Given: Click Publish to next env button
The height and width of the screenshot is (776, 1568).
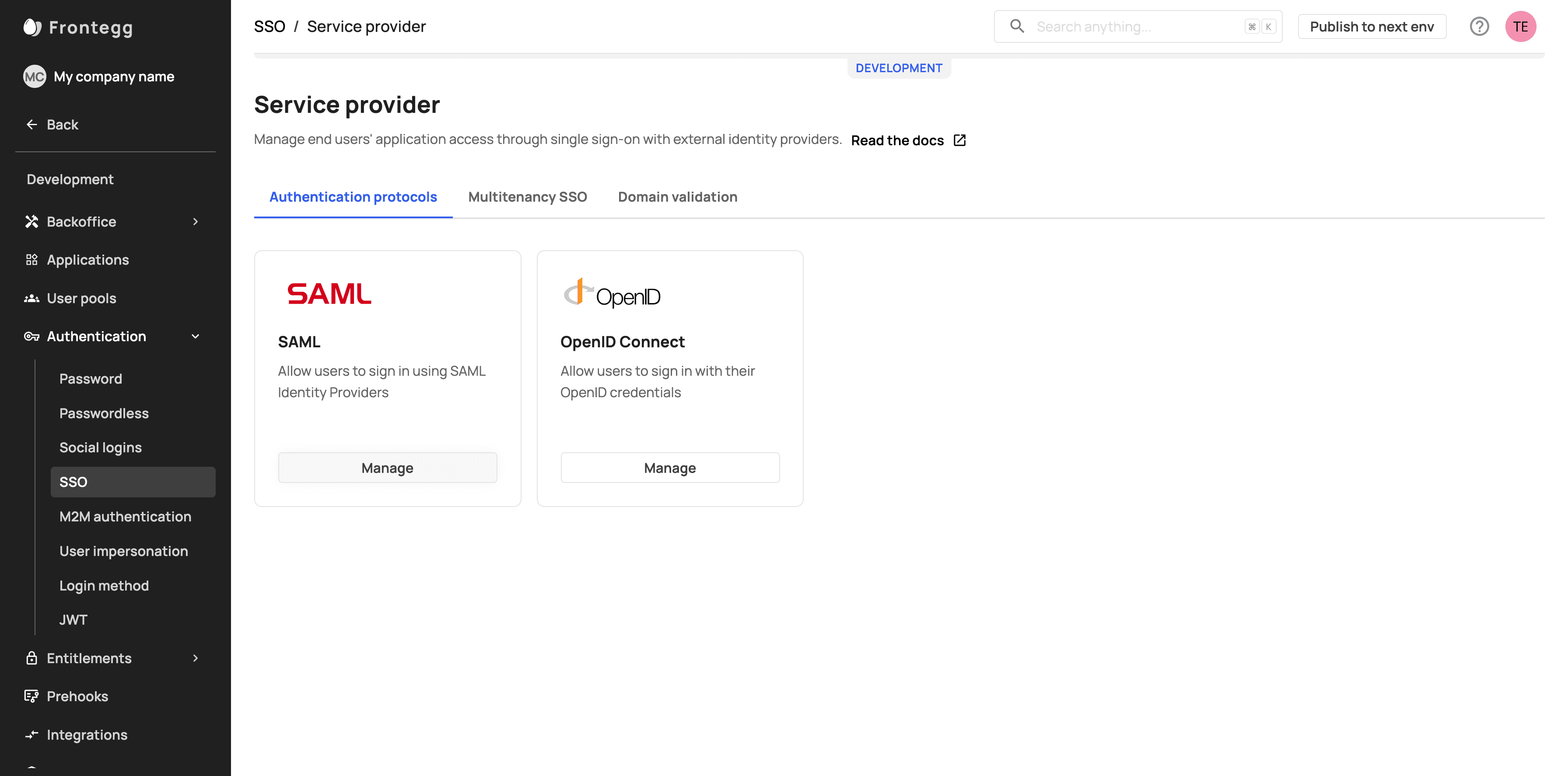Looking at the screenshot, I should point(1372,26).
